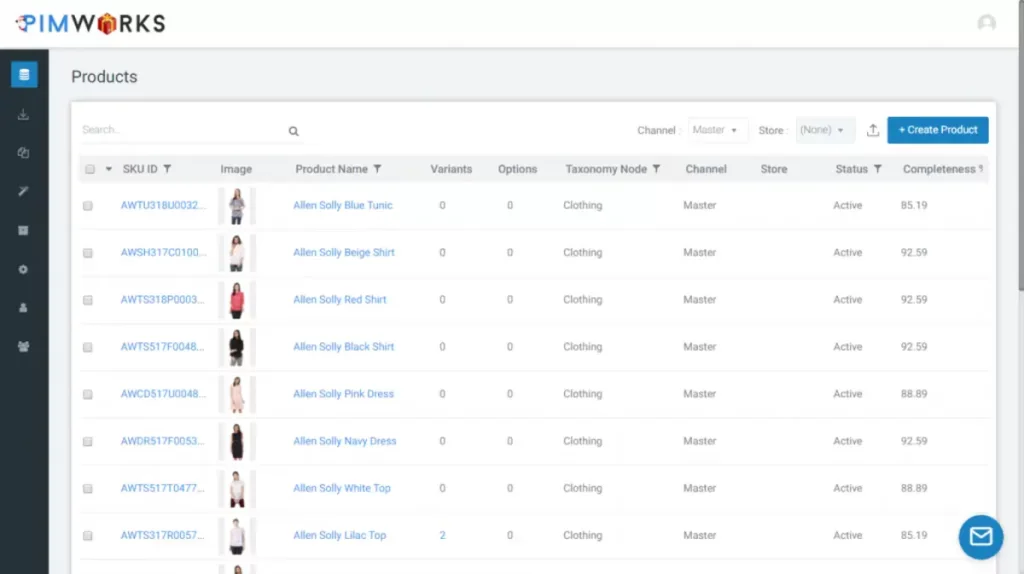The width and height of the screenshot is (1024, 574).
Task: Click the PIMWorks logo
Action: pos(90,24)
